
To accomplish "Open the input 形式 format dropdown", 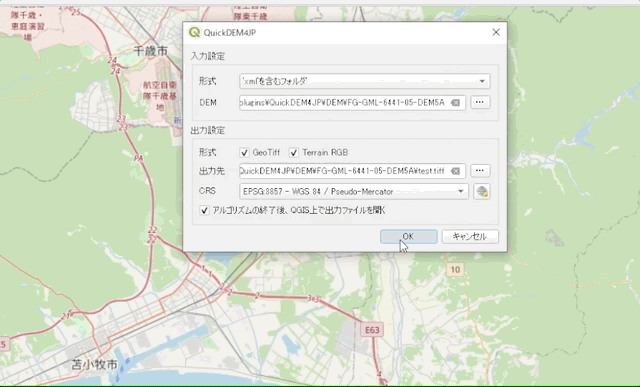I will [x=364, y=81].
